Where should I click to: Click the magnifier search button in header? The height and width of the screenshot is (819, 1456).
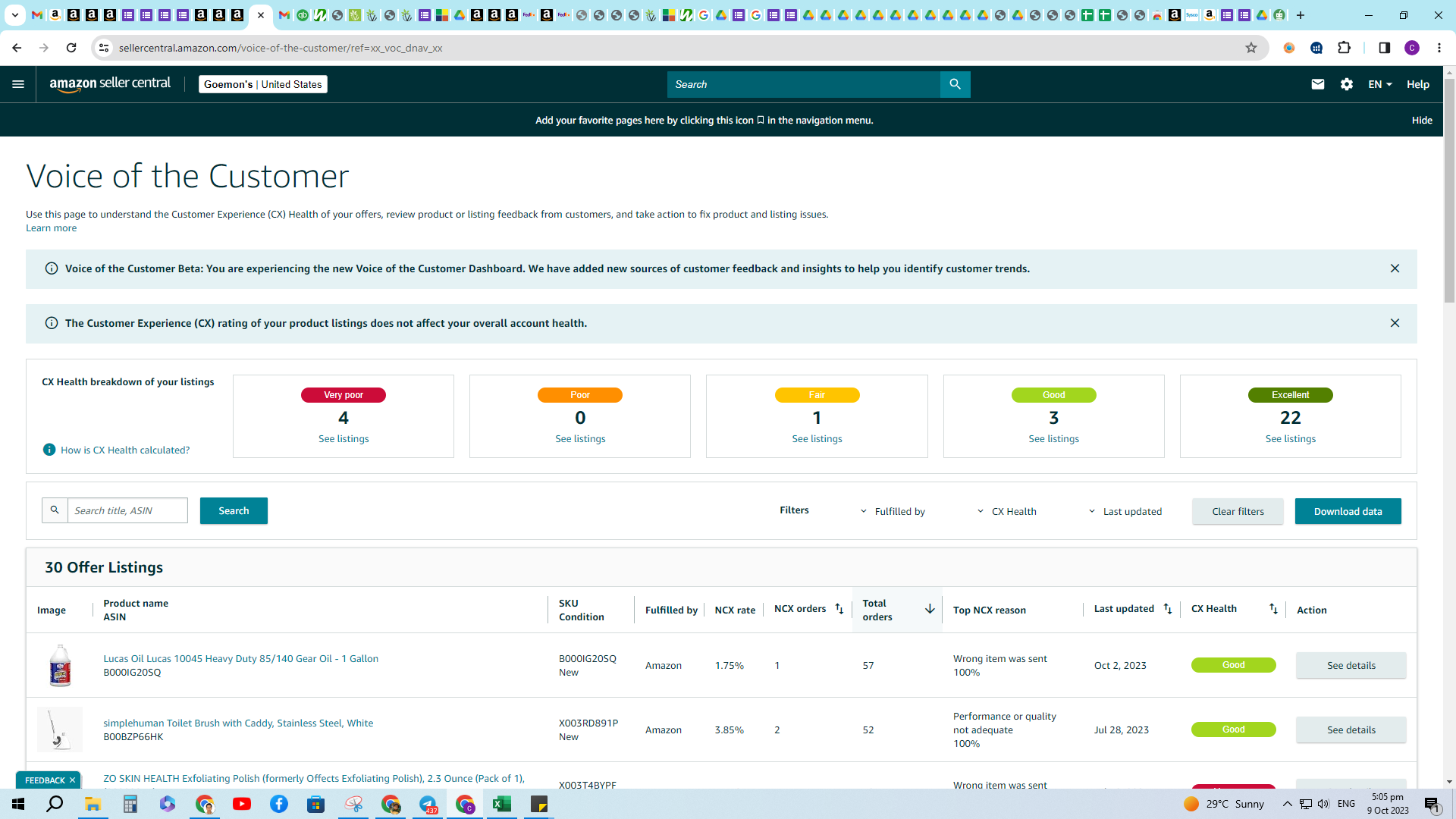(955, 84)
